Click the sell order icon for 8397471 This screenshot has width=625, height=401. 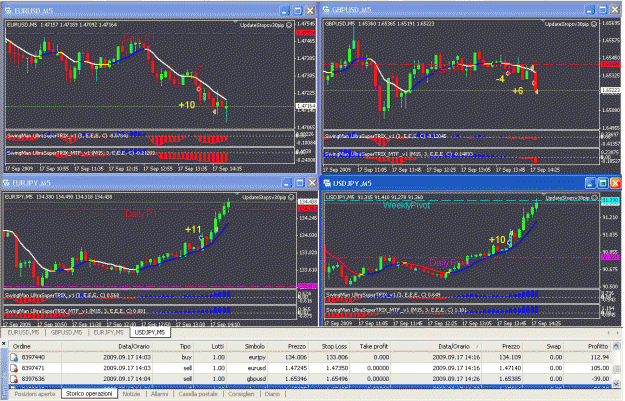(x=14, y=368)
